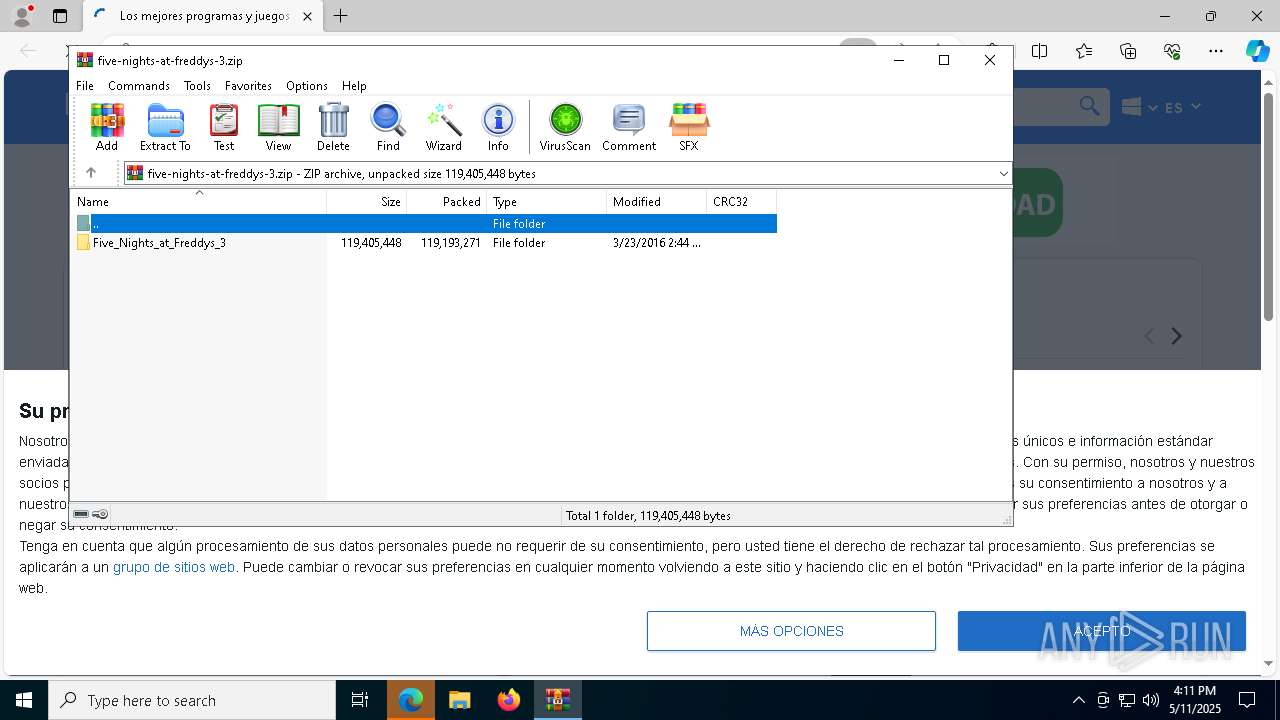Open Edge split screen icon
The image size is (1280, 720).
[1040, 51]
